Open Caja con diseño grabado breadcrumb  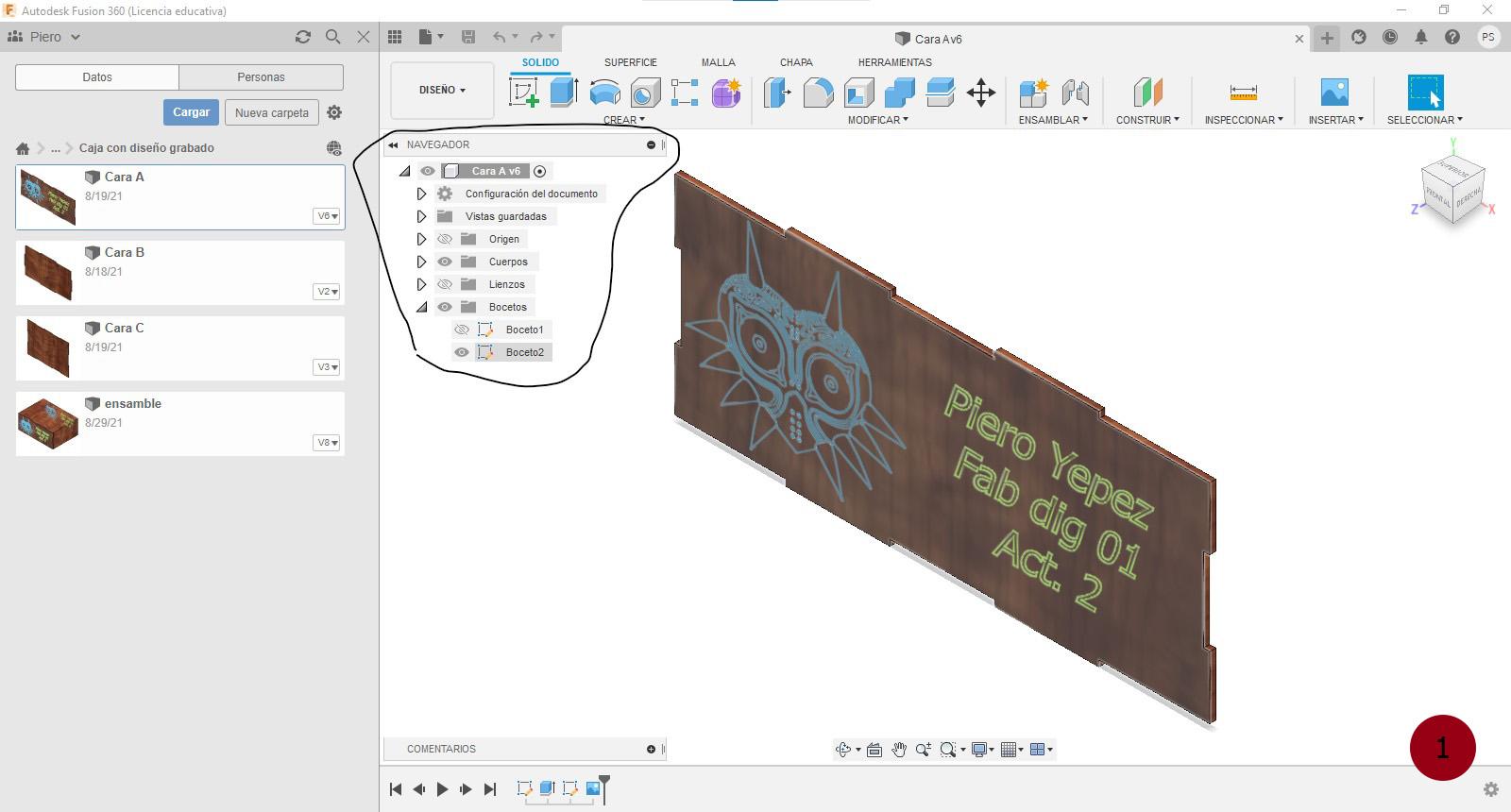point(146,148)
